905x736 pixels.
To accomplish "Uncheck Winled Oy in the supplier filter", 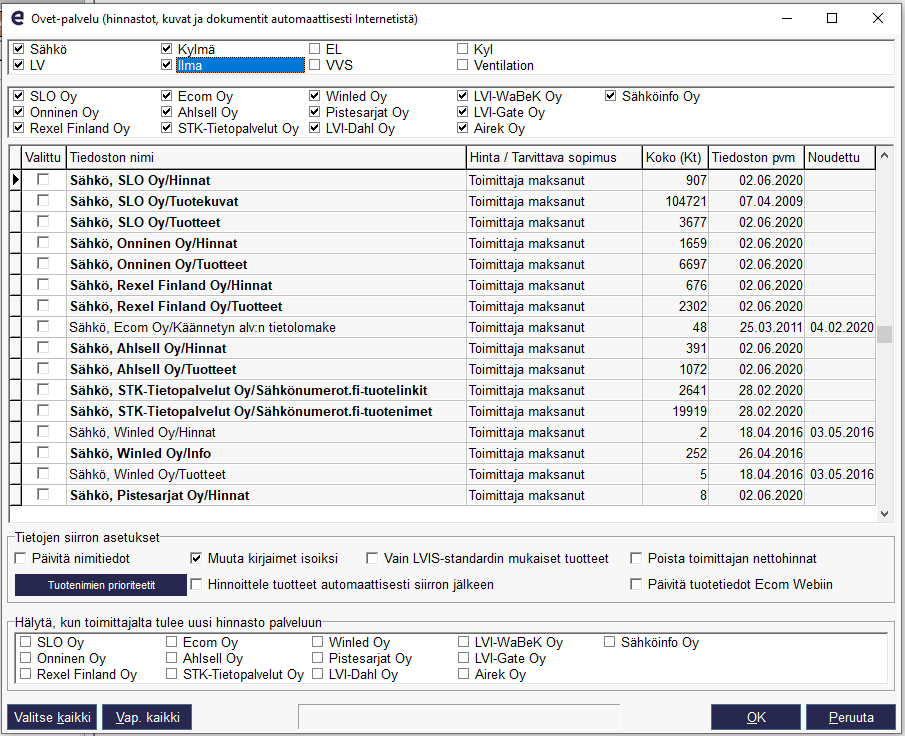I will tap(315, 96).
